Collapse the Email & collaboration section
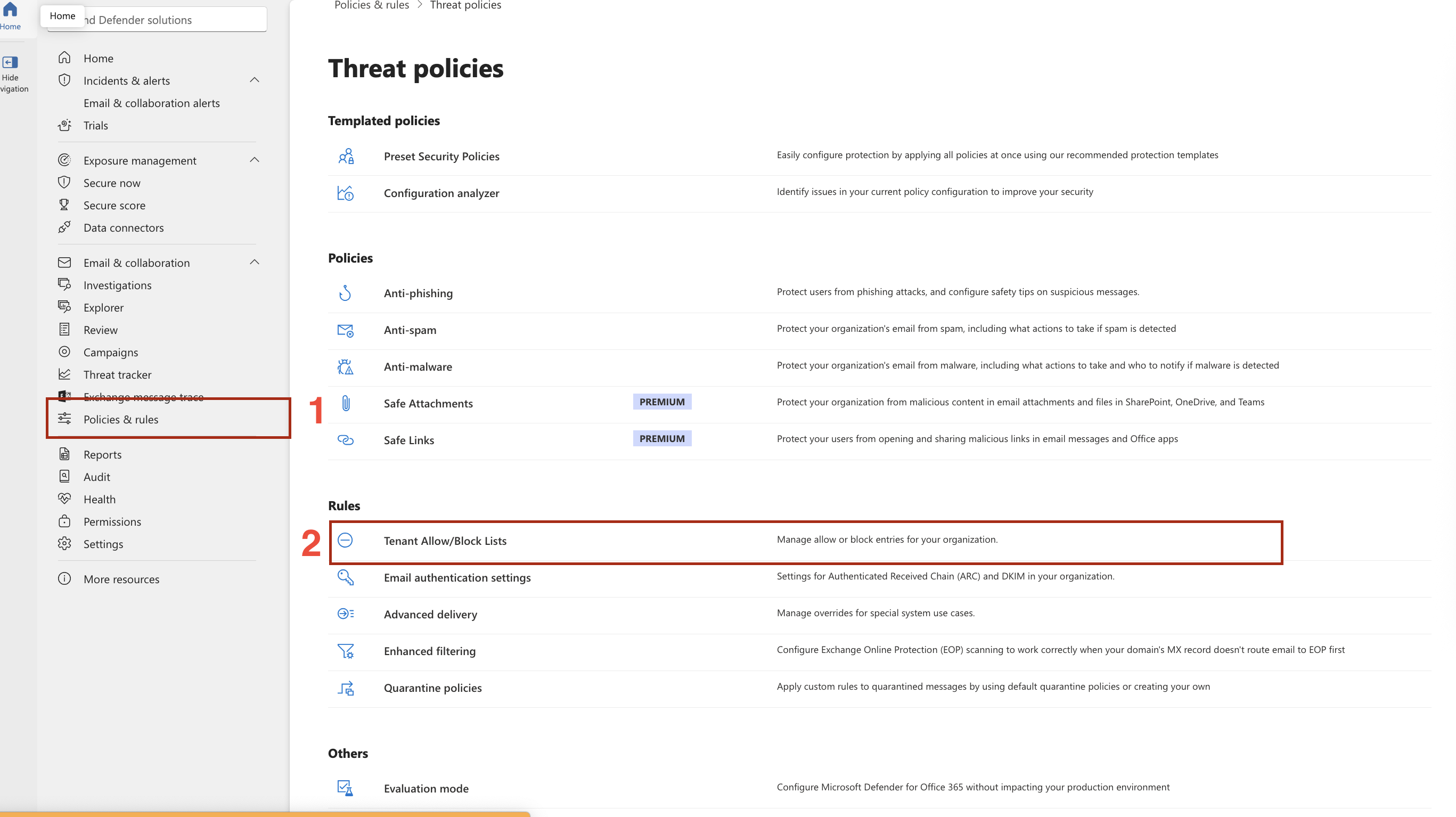 255,262
